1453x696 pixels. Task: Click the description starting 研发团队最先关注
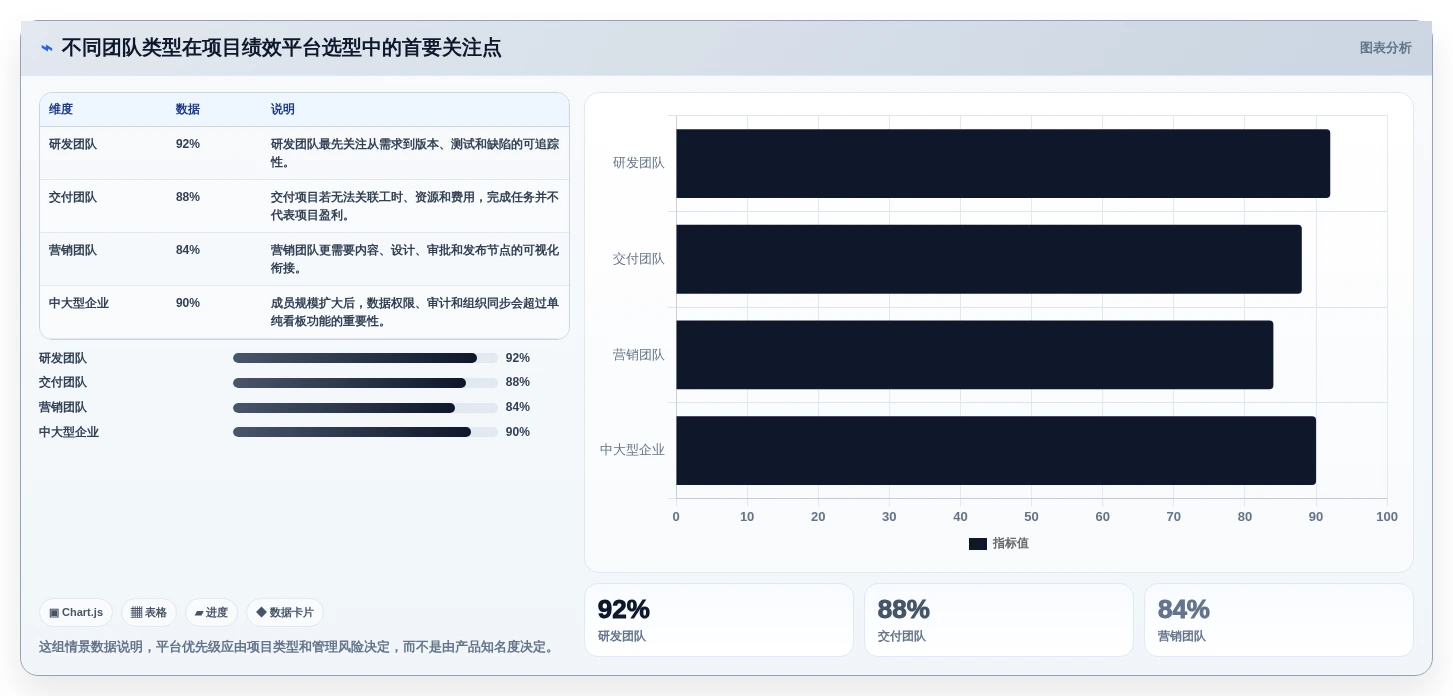(x=415, y=153)
